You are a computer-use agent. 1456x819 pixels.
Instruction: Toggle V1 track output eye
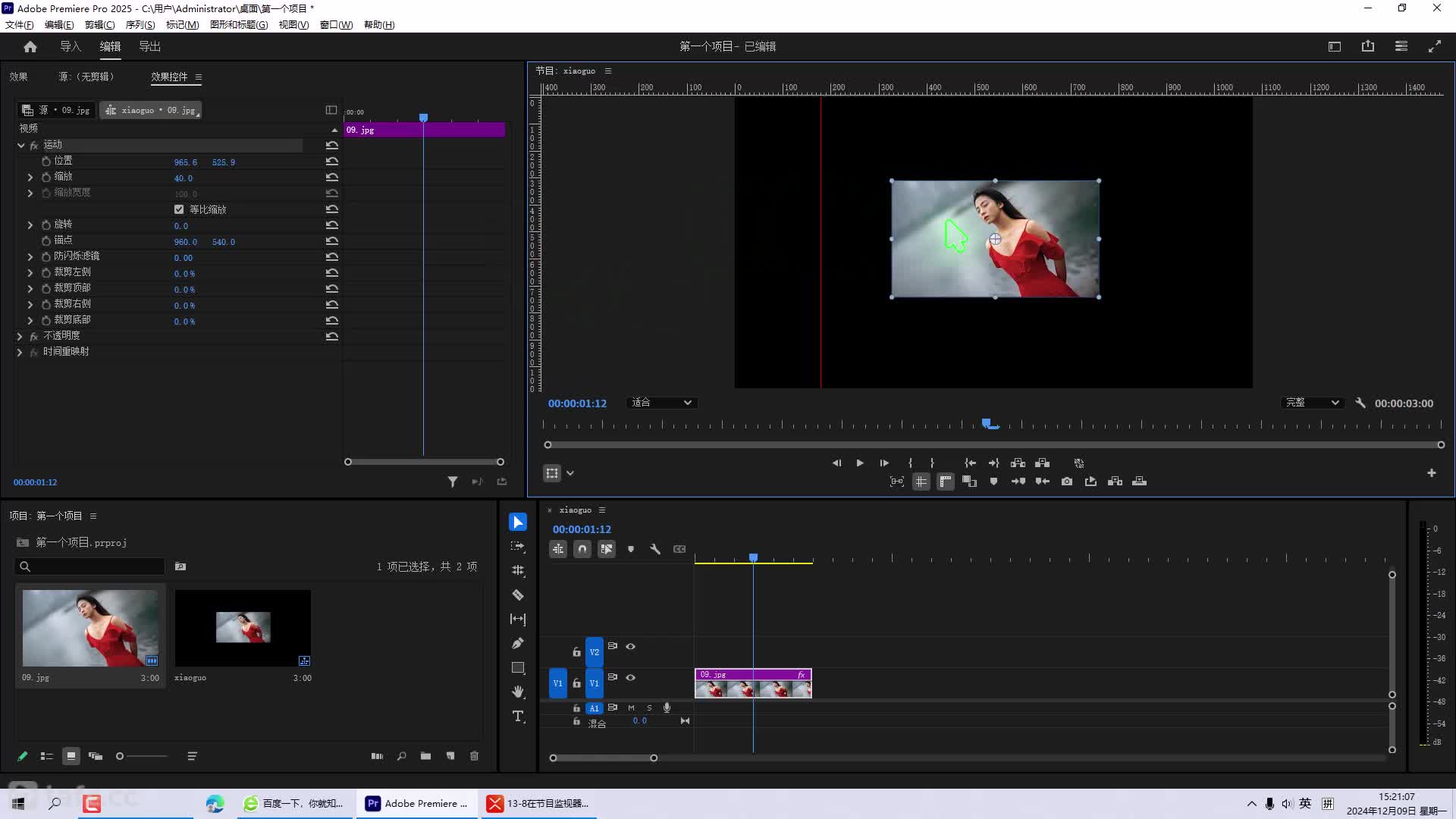pos(630,678)
